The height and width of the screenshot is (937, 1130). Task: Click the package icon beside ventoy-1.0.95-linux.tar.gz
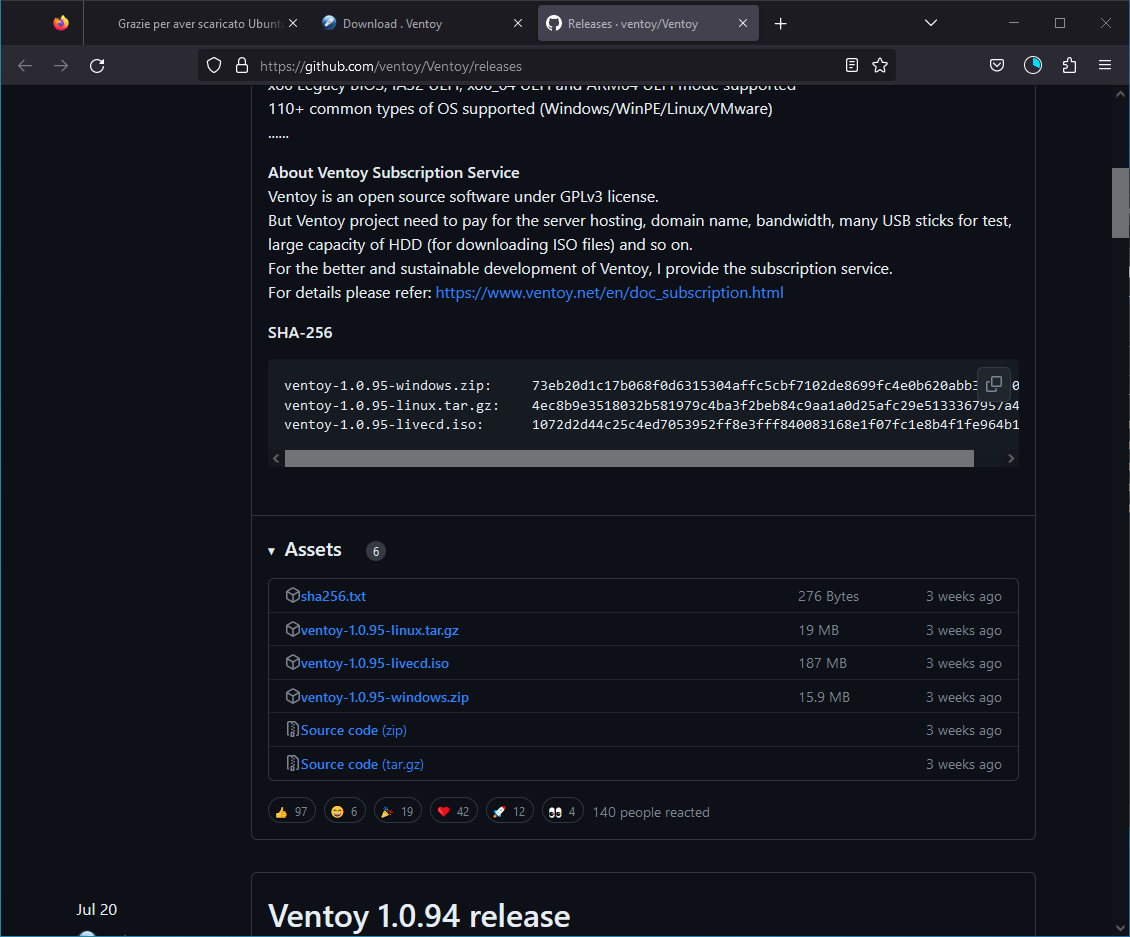click(293, 629)
